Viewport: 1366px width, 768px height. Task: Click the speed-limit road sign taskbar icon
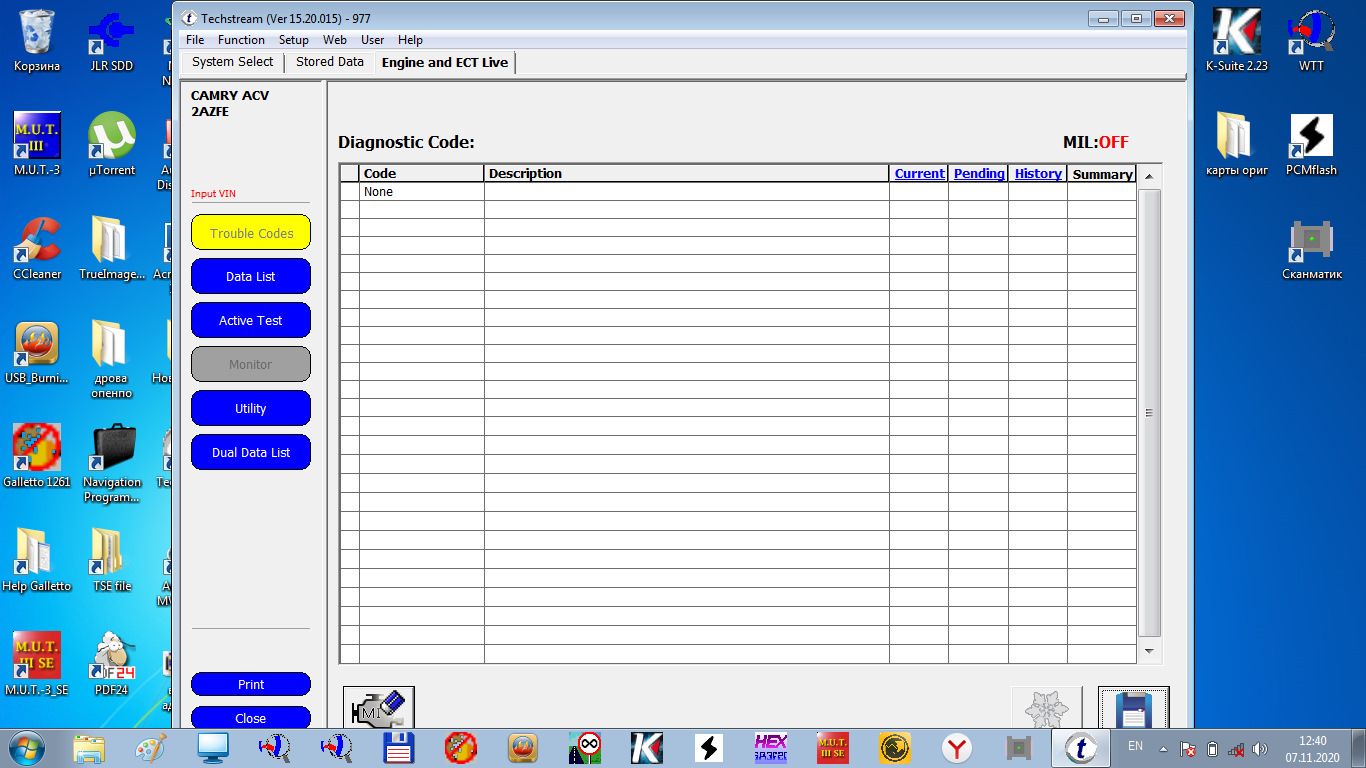click(584, 747)
